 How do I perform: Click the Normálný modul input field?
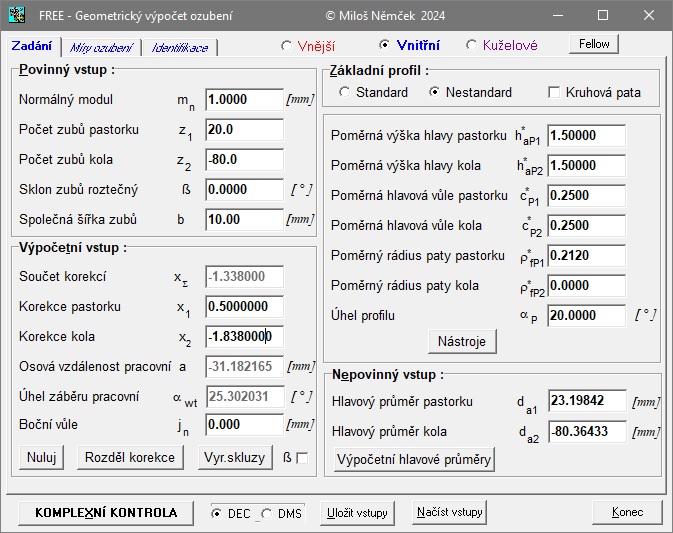(244, 100)
